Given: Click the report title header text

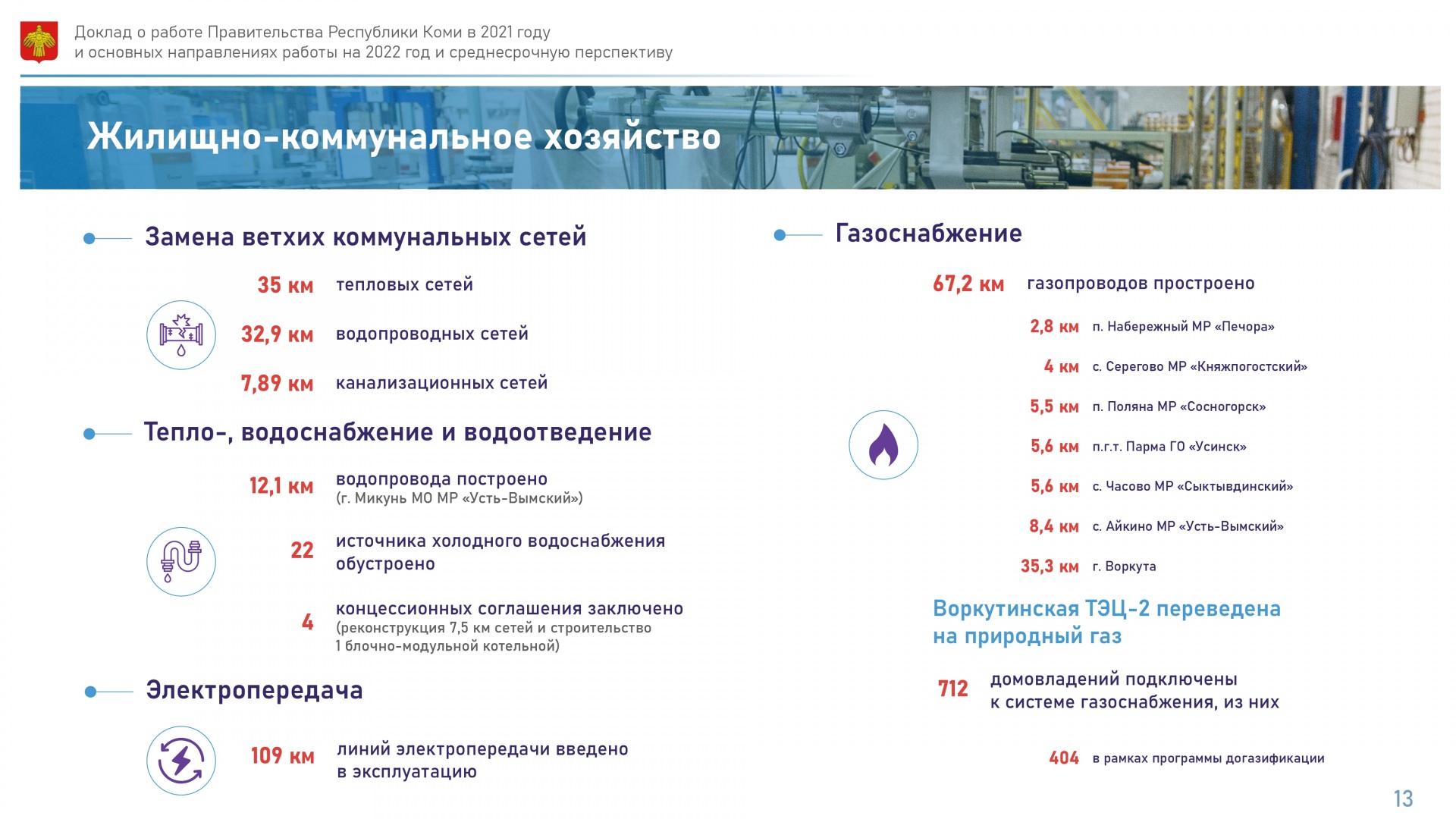Looking at the screenshot, I should point(373,42).
